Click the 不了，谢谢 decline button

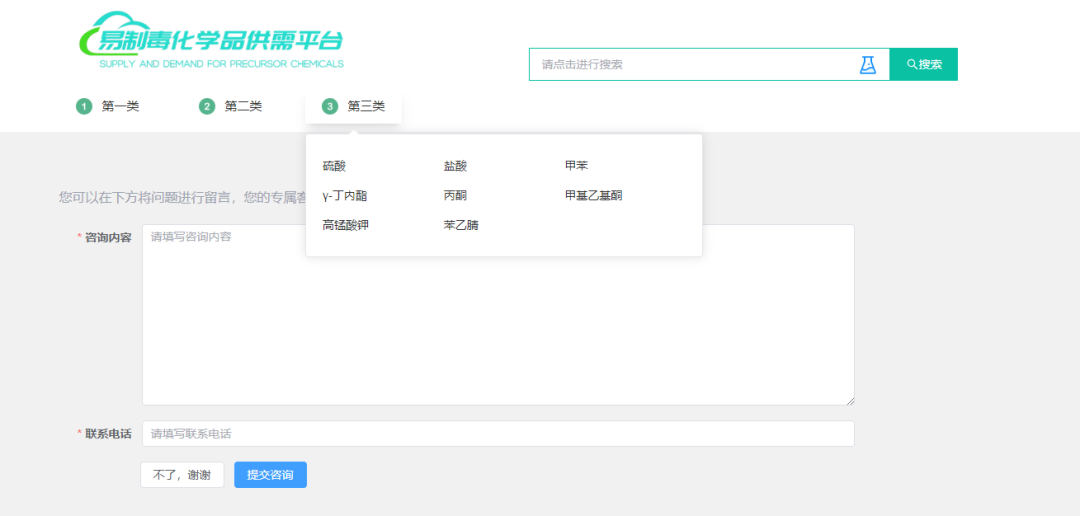182,475
